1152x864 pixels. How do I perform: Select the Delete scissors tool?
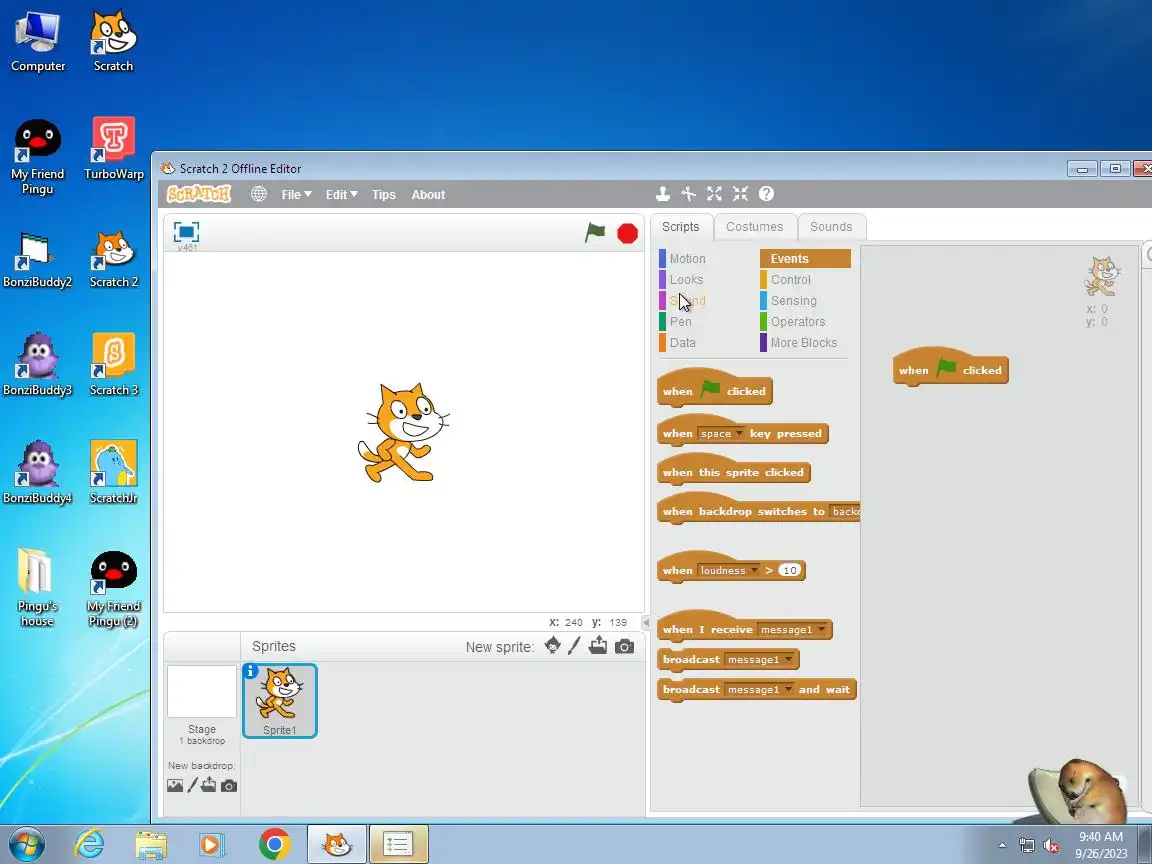point(688,194)
